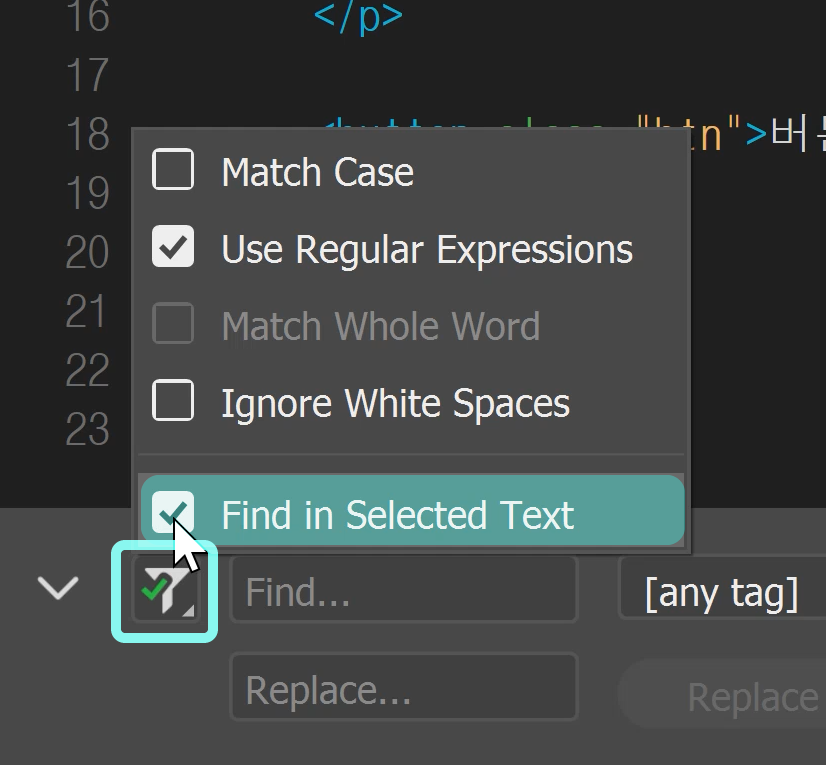This screenshot has width=826, height=765.
Task: Toggle the Match Whole Word checkbox
Action: (x=173, y=325)
